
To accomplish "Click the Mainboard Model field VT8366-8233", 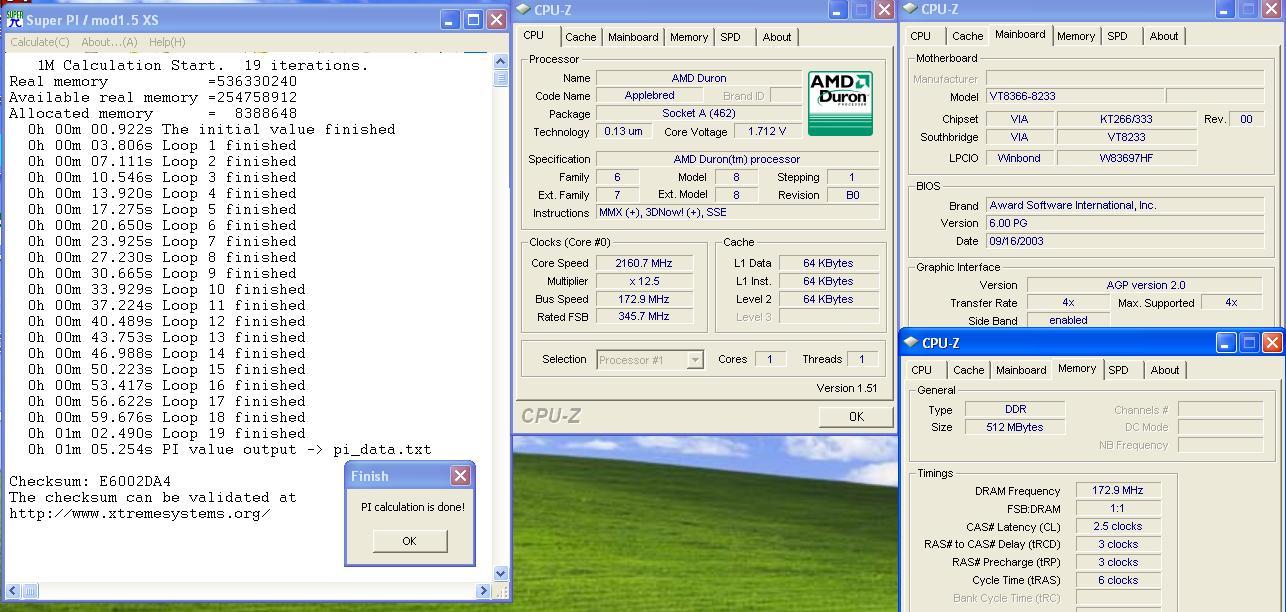I will (x=1073, y=96).
